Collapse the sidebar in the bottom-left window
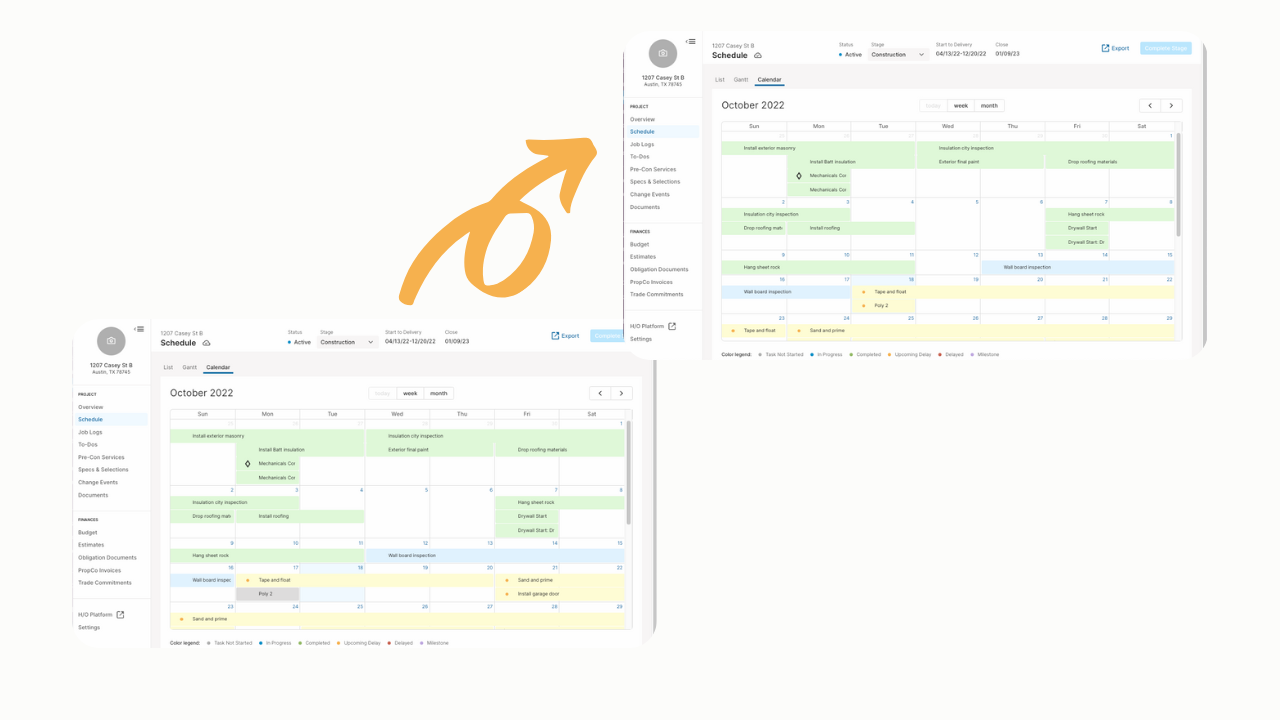The image size is (1280, 720). click(x=139, y=329)
